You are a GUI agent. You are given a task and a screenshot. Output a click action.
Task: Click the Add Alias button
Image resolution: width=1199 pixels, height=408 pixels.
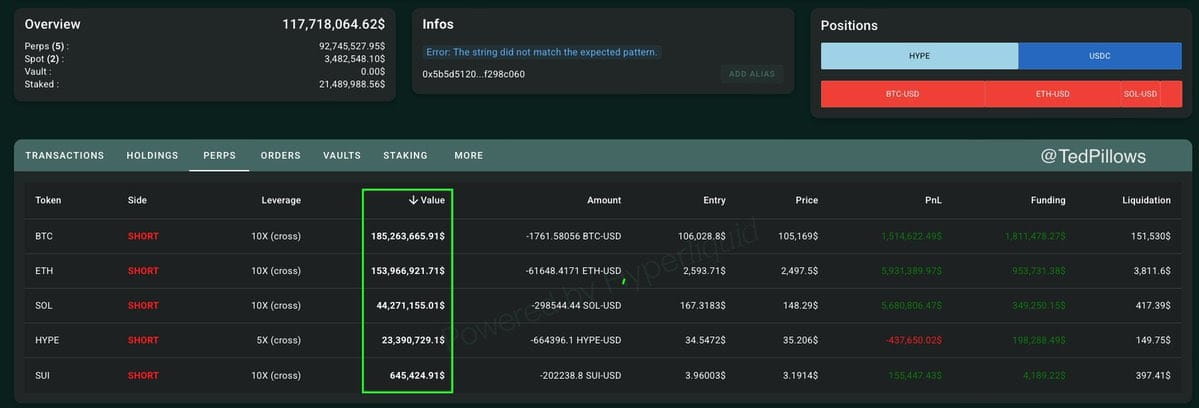point(752,74)
